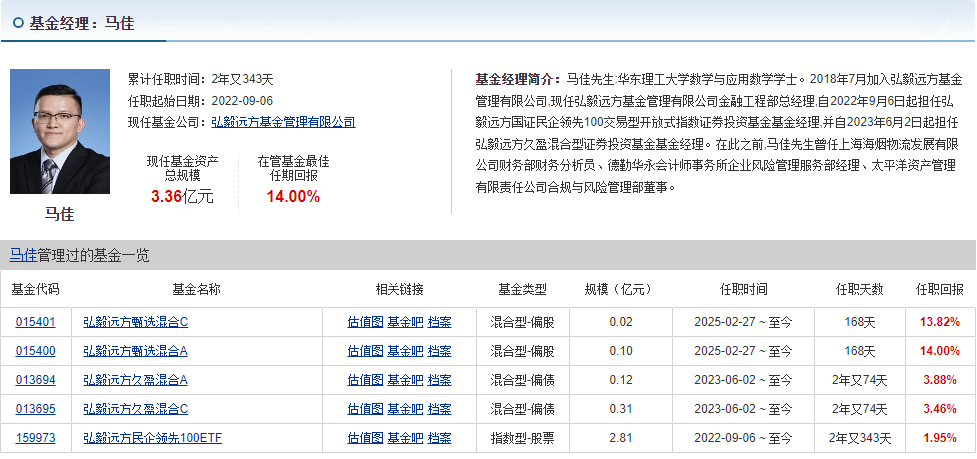The image size is (977, 459).
Task: Click the 马佳 name caption under the photo
Action: click(59, 214)
